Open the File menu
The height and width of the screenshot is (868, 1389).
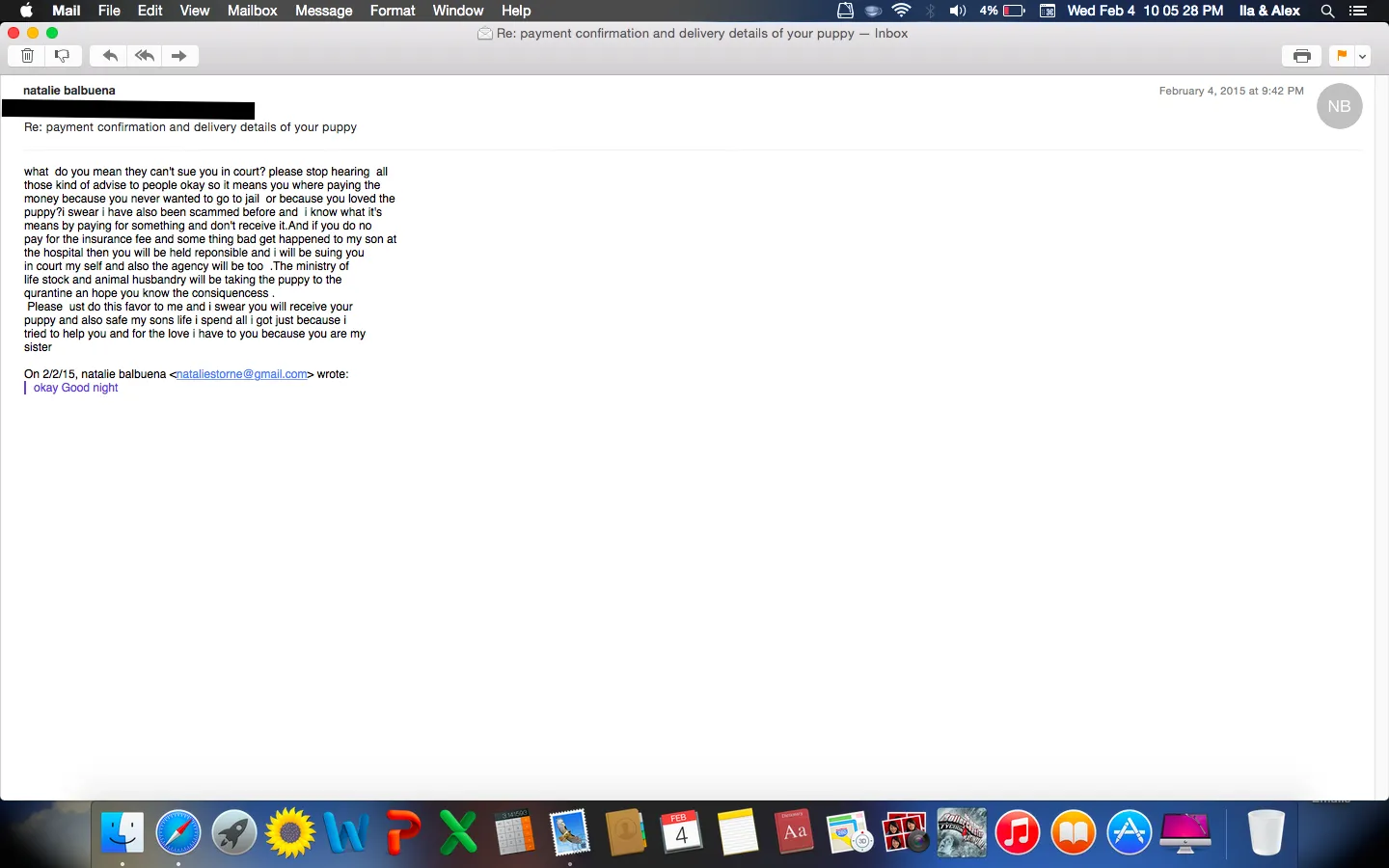click(109, 11)
